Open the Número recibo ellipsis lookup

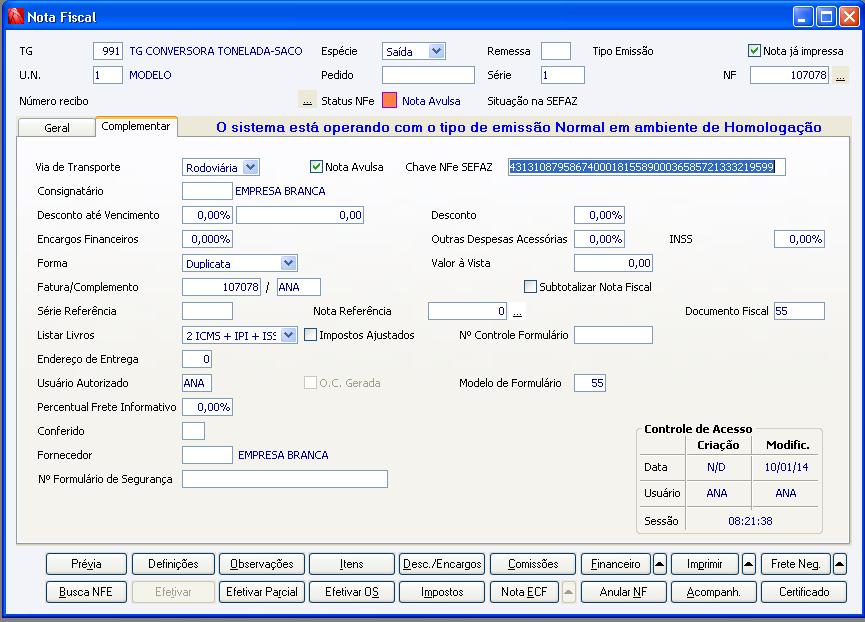(307, 100)
